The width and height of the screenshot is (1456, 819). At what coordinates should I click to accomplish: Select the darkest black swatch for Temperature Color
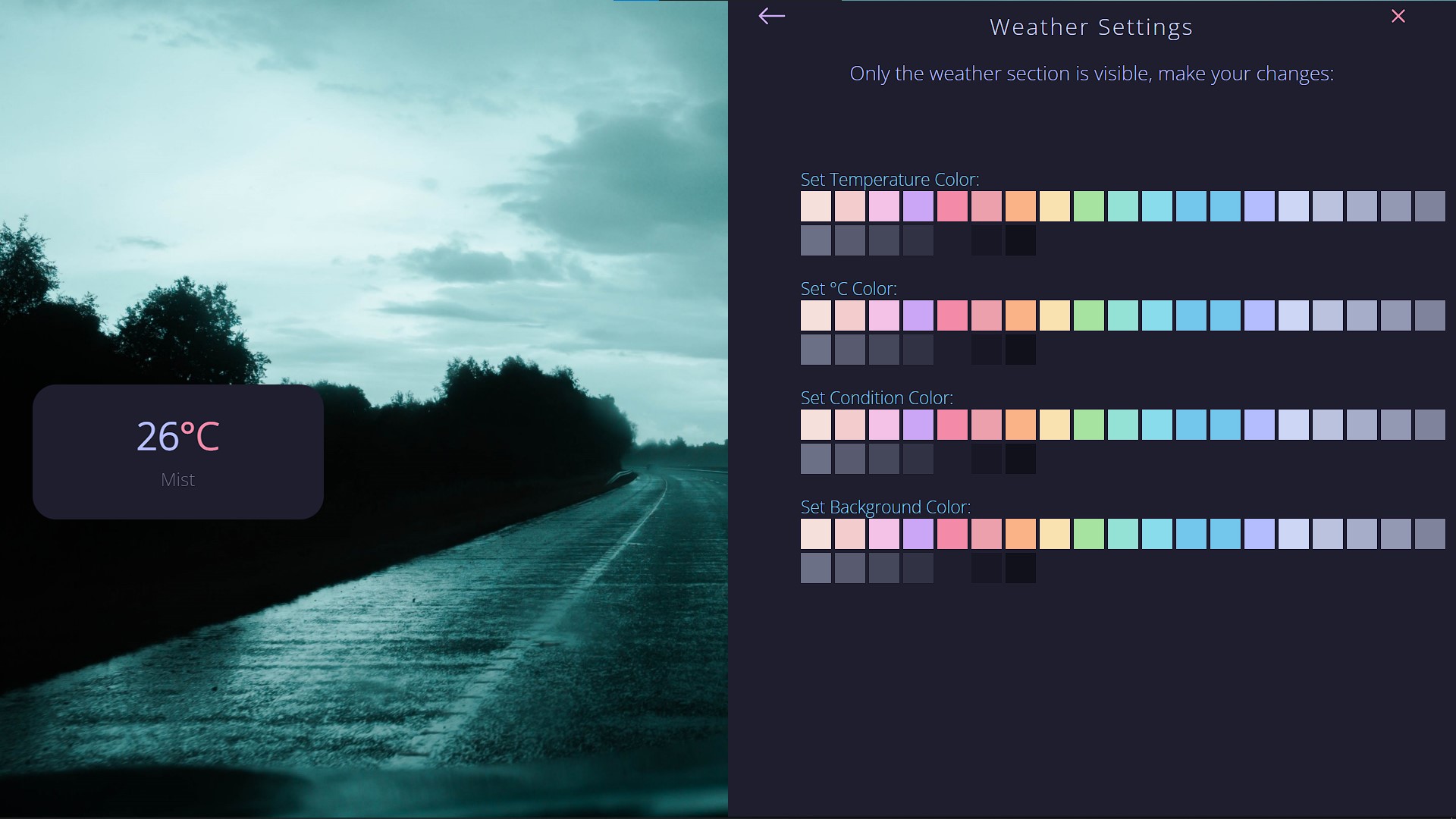[x=1021, y=240]
